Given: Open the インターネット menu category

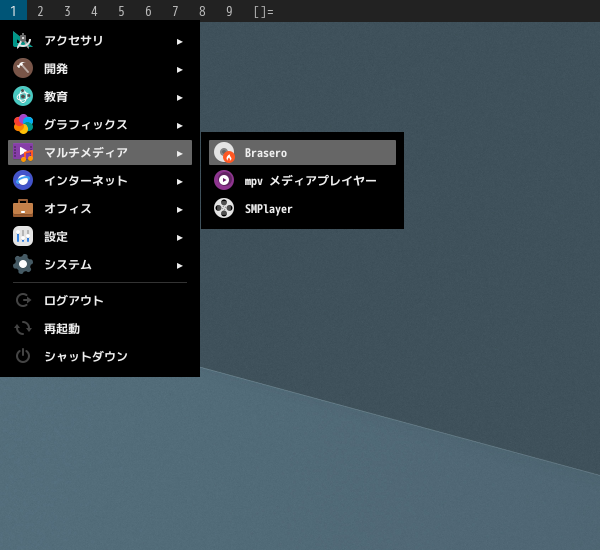Looking at the screenshot, I should click(100, 180).
